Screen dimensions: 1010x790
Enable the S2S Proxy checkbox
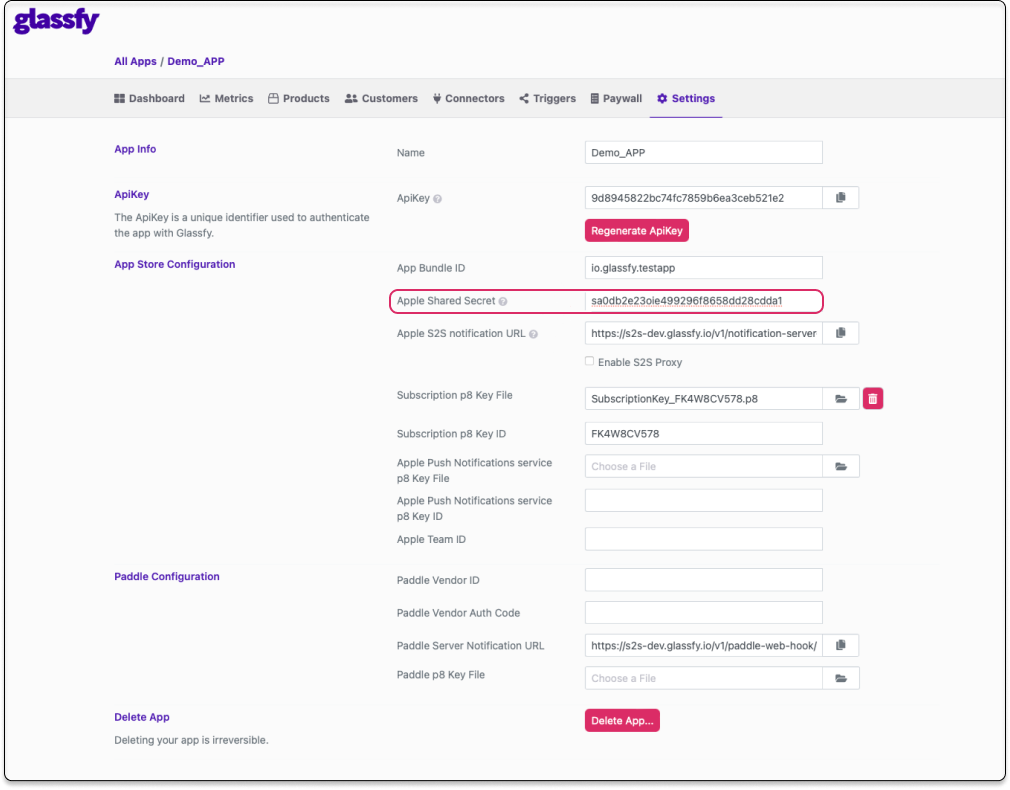[589, 361]
